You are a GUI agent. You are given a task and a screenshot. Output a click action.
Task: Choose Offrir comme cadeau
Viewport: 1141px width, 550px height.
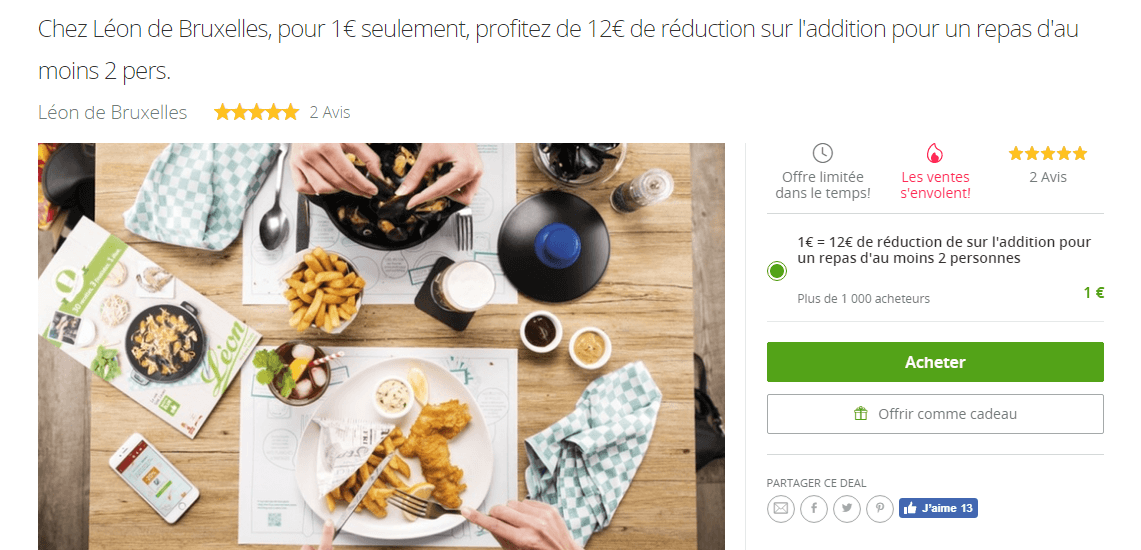point(935,414)
